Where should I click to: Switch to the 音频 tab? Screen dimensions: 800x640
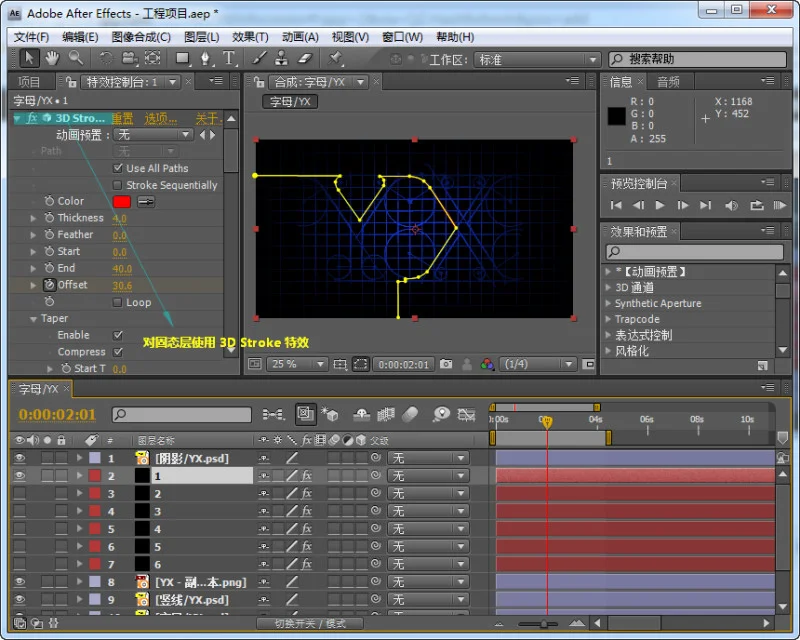[x=668, y=82]
